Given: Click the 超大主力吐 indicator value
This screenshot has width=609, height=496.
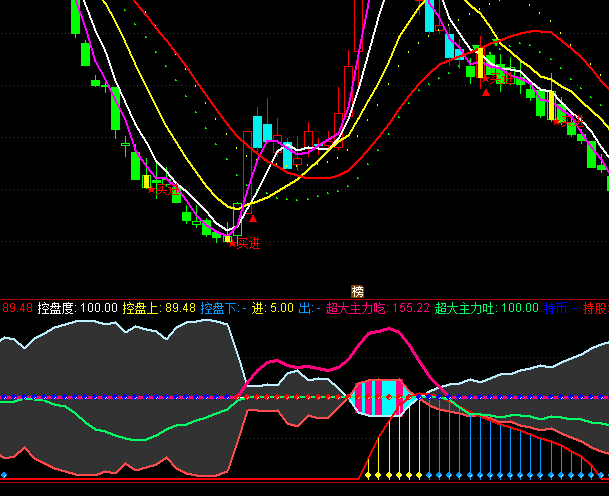Looking at the screenshot, I should point(519,308).
